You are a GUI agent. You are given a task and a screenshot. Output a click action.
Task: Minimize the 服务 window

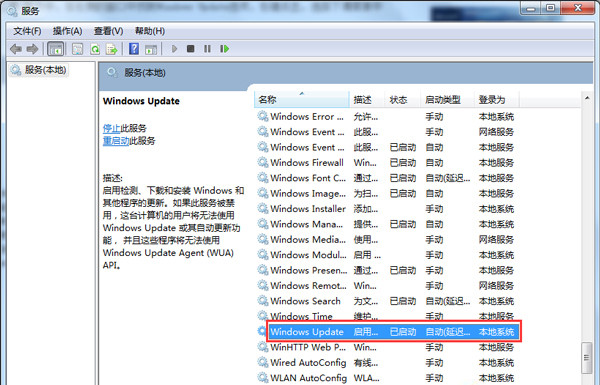click(x=531, y=8)
